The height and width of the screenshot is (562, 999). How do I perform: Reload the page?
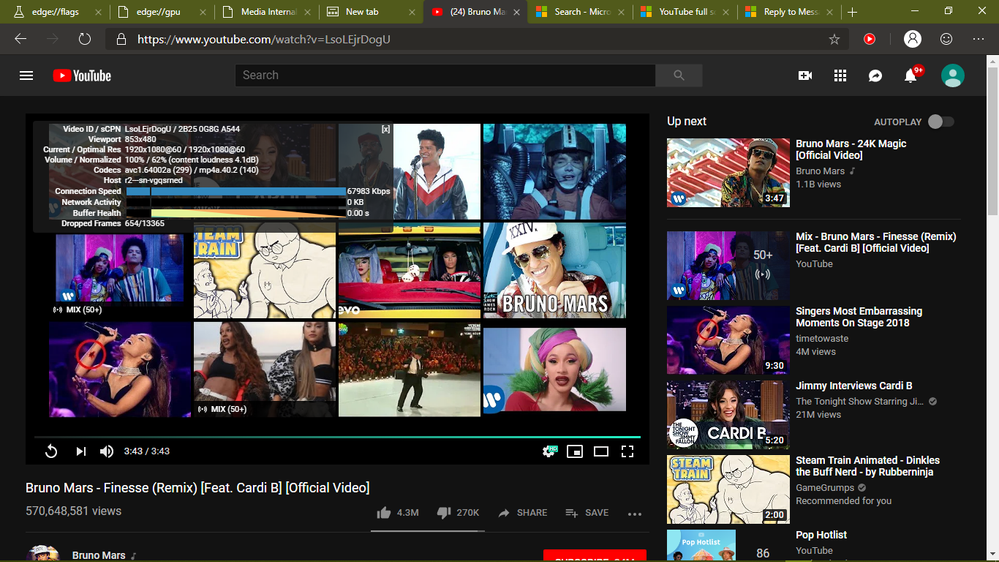pyautogui.click(x=84, y=39)
